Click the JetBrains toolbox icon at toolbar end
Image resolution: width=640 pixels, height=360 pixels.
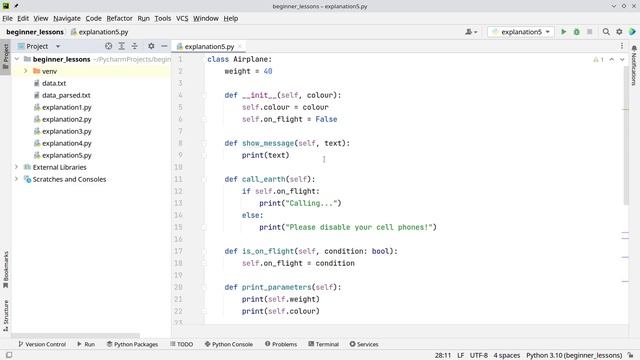pos(632,32)
